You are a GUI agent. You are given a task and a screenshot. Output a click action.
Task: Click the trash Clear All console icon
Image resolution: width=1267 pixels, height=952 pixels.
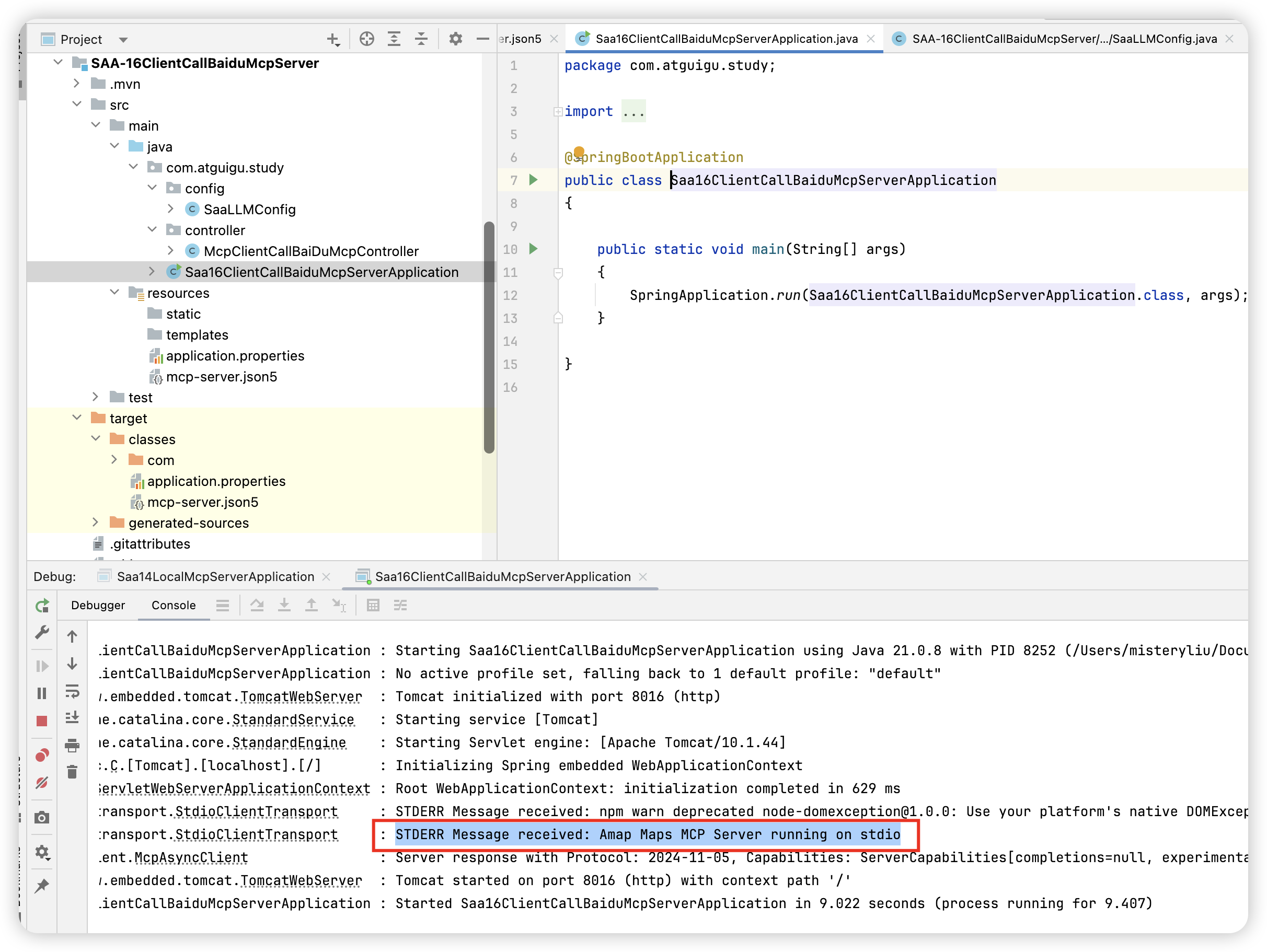(x=72, y=772)
